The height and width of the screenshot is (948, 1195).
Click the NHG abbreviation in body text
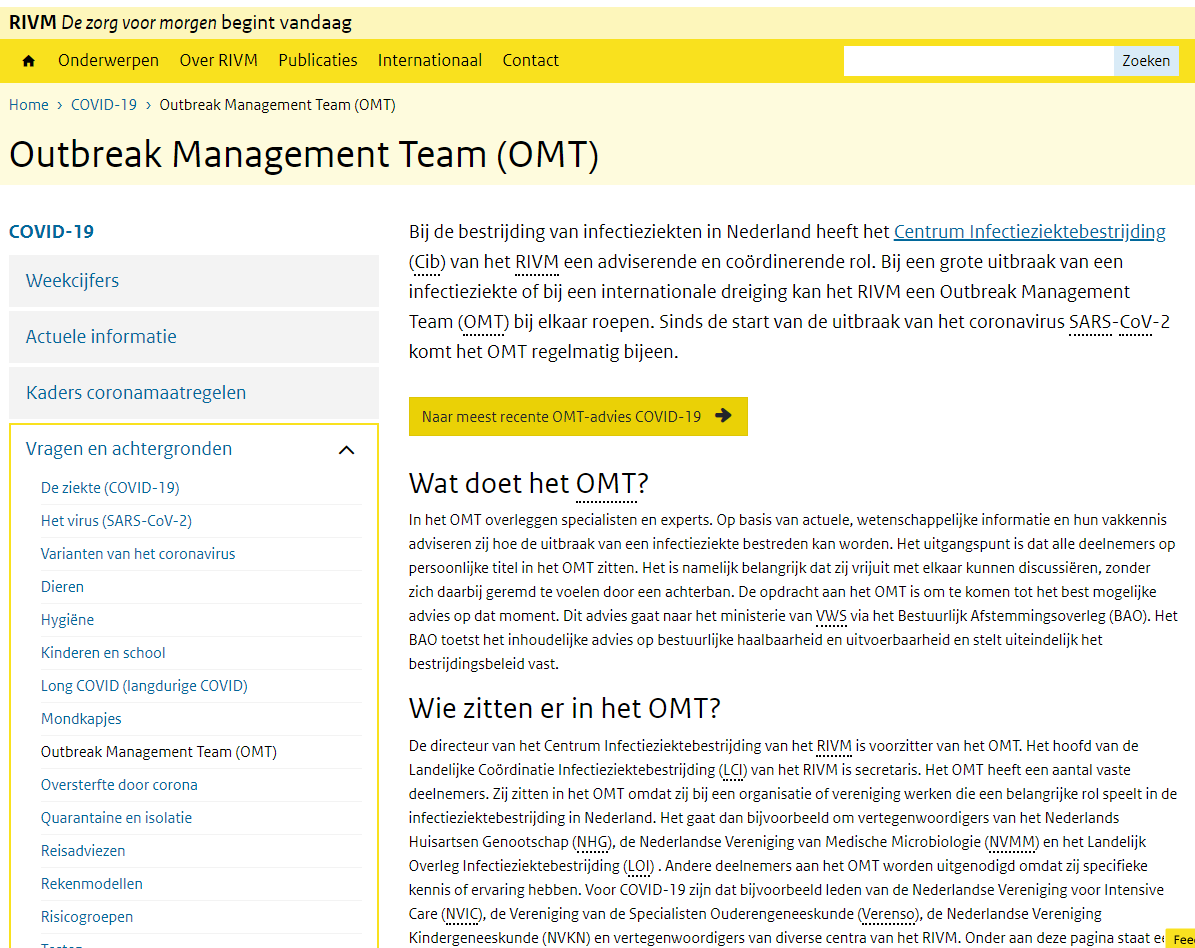click(x=593, y=842)
